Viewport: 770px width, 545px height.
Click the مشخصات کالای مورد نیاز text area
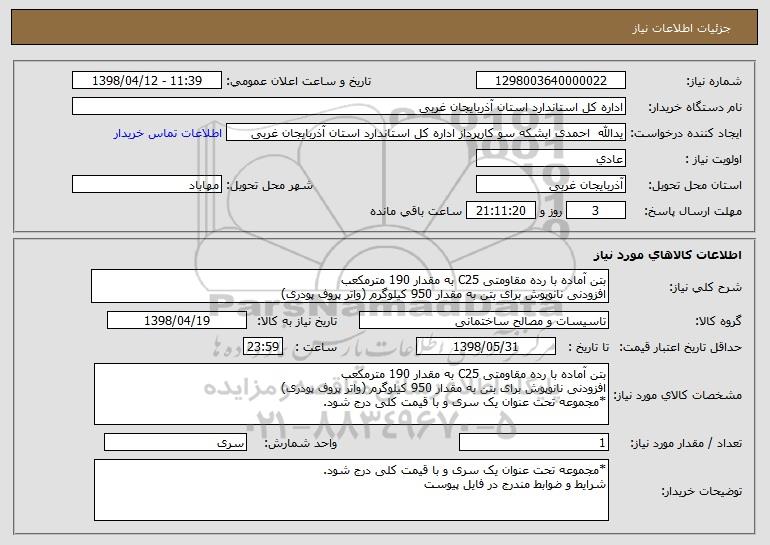click(351, 394)
